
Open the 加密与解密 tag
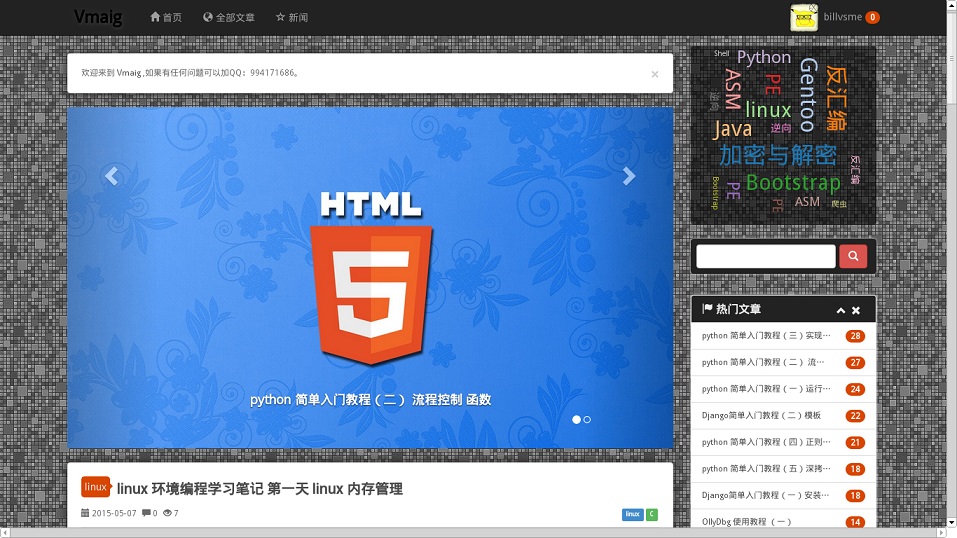(x=778, y=154)
